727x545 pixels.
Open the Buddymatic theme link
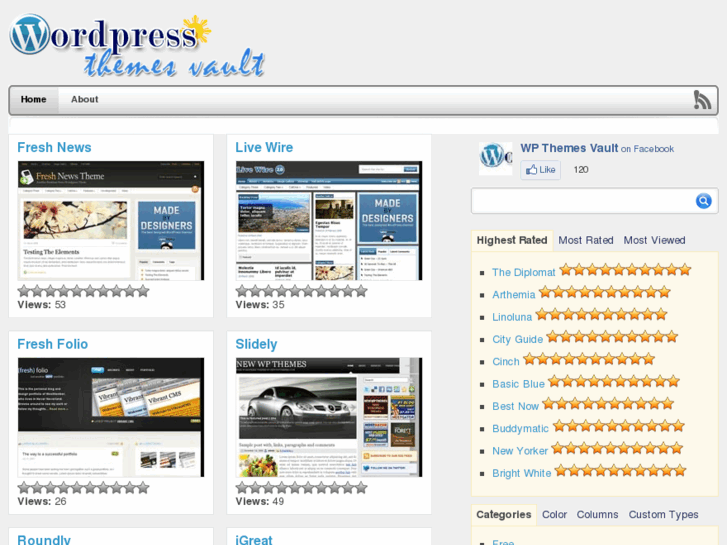coord(520,429)
